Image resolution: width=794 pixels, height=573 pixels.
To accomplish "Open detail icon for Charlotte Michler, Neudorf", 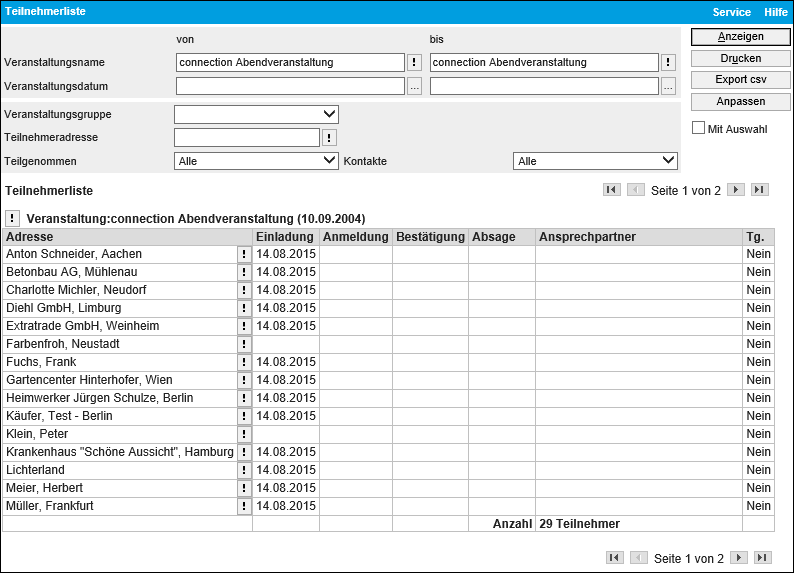I will (244, 290).
